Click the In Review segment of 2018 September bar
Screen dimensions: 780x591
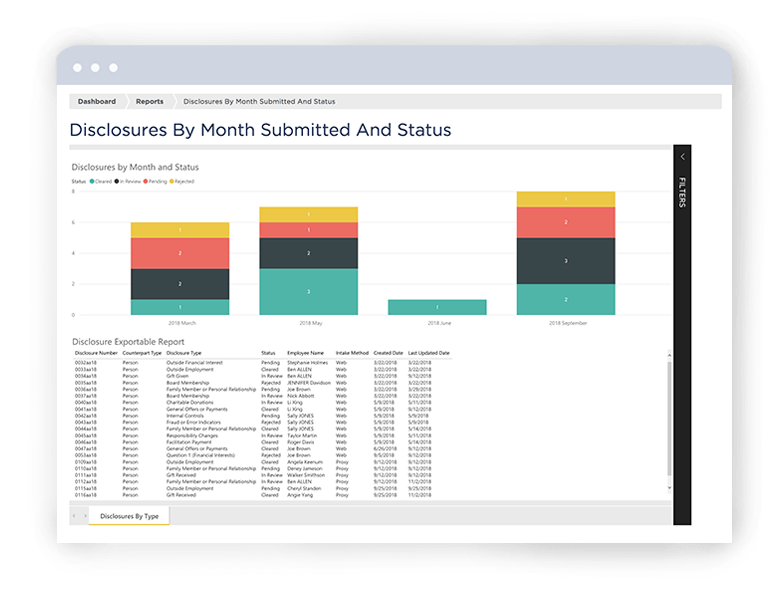click(x=566, y=261)
